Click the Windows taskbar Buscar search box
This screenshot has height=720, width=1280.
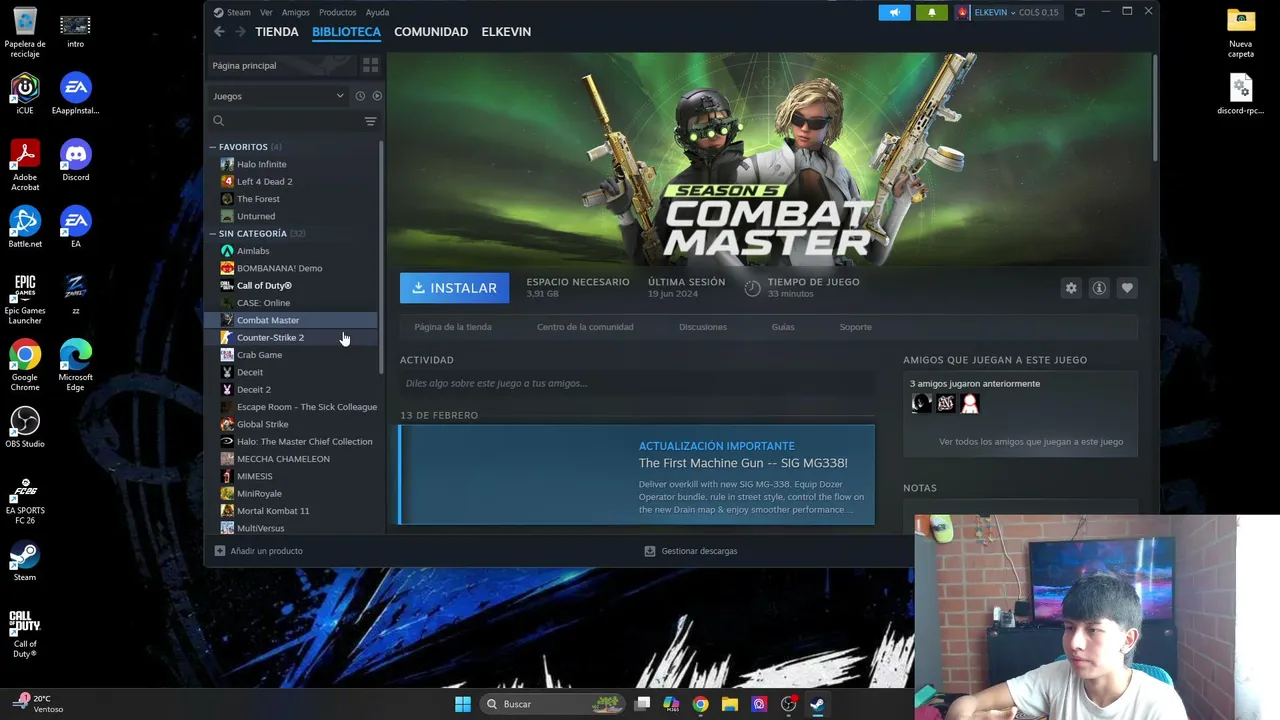551,704
